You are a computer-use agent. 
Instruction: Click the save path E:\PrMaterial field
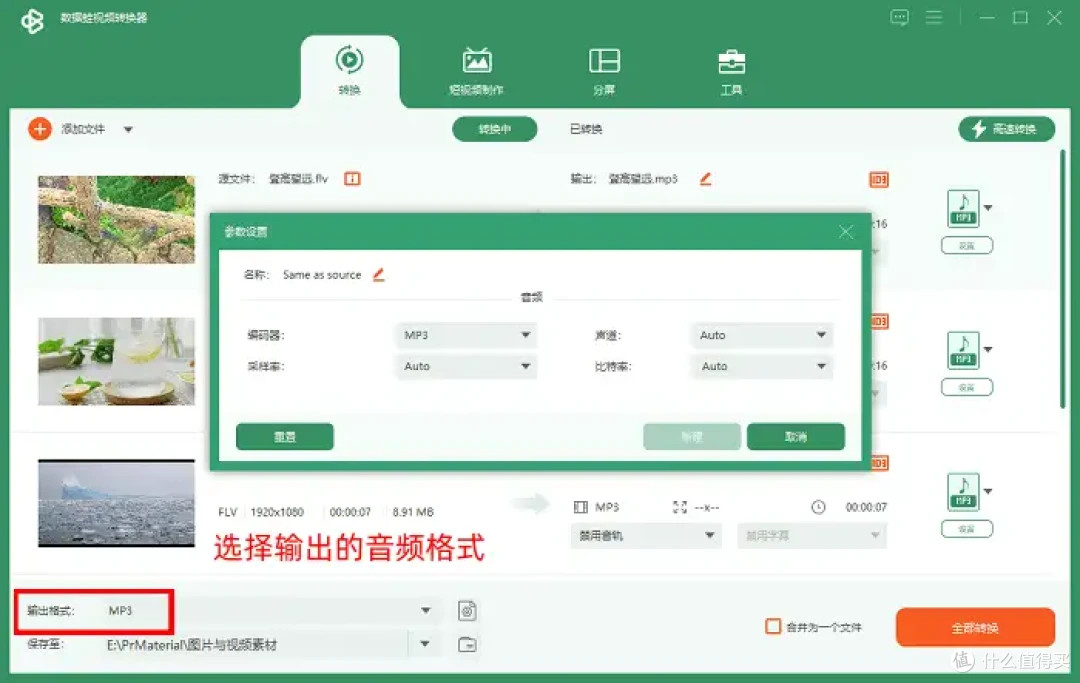click(256, 645)
